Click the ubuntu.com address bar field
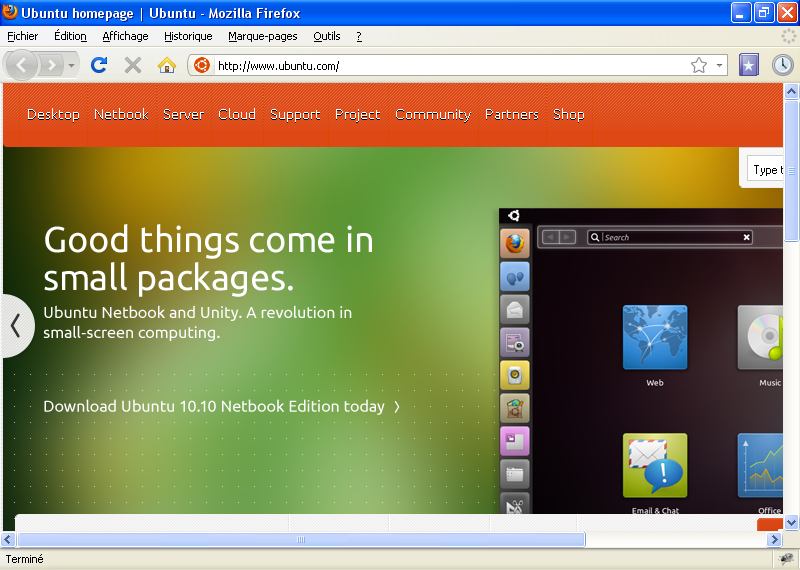 click(x=440, y=66)
